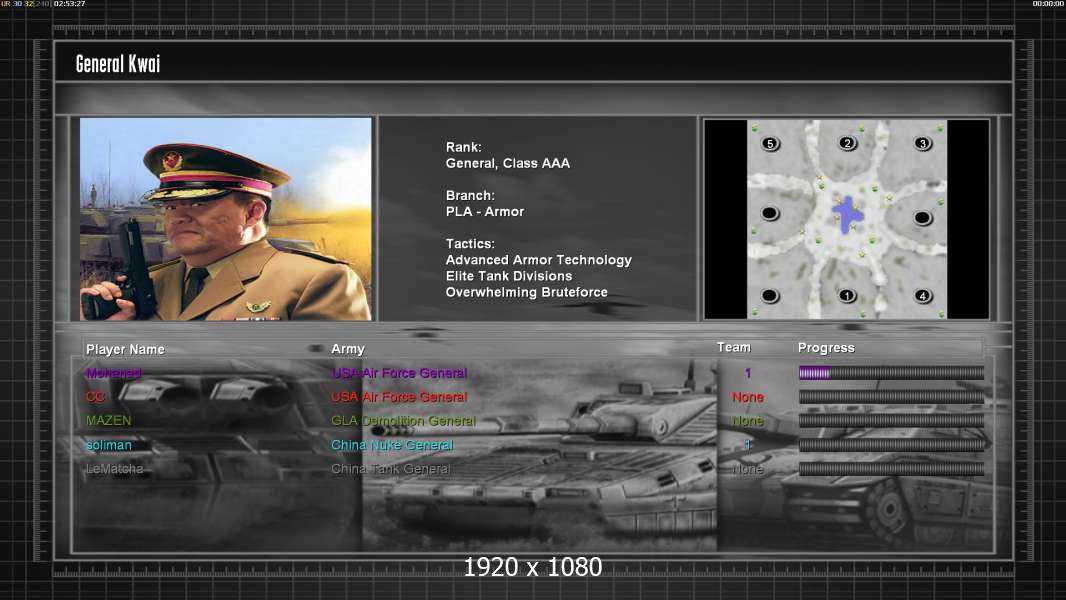Click MAZEN's green 'None' team value
This screenshot has height=600, width=1066.
click(748, 421)
